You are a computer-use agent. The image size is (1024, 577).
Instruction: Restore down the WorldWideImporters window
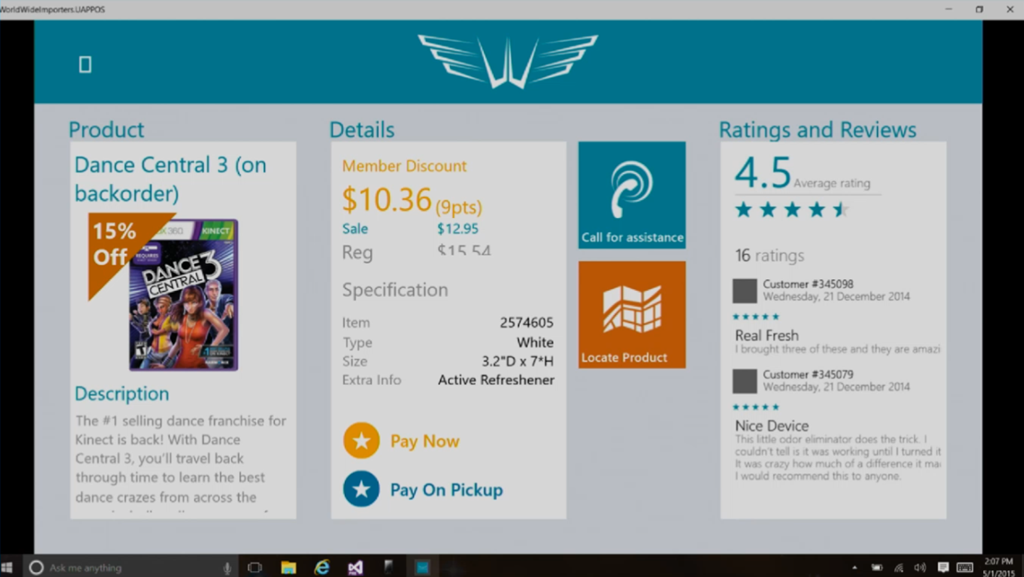pos(979,9)
